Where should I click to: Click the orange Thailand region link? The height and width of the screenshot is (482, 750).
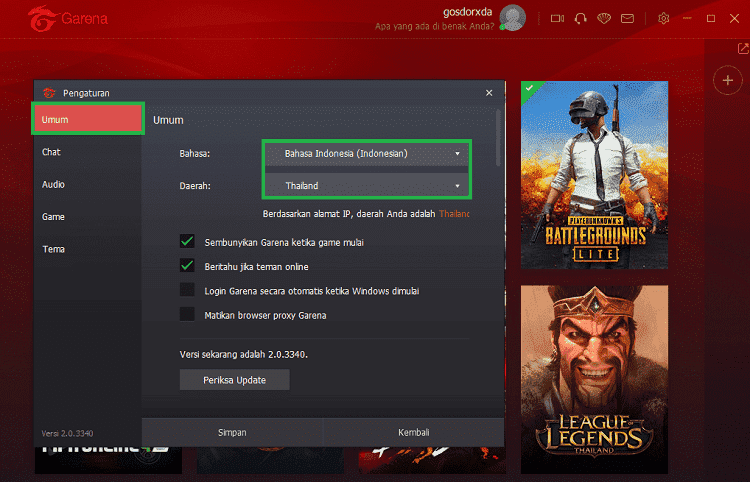click(x=454, y=214)
